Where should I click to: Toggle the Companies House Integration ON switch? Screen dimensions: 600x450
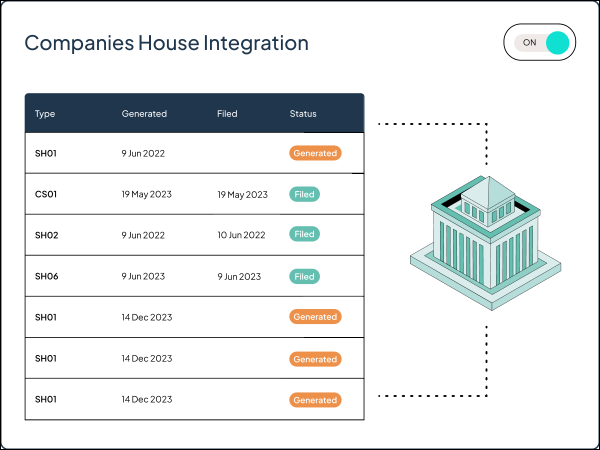[x=540, y=42]
